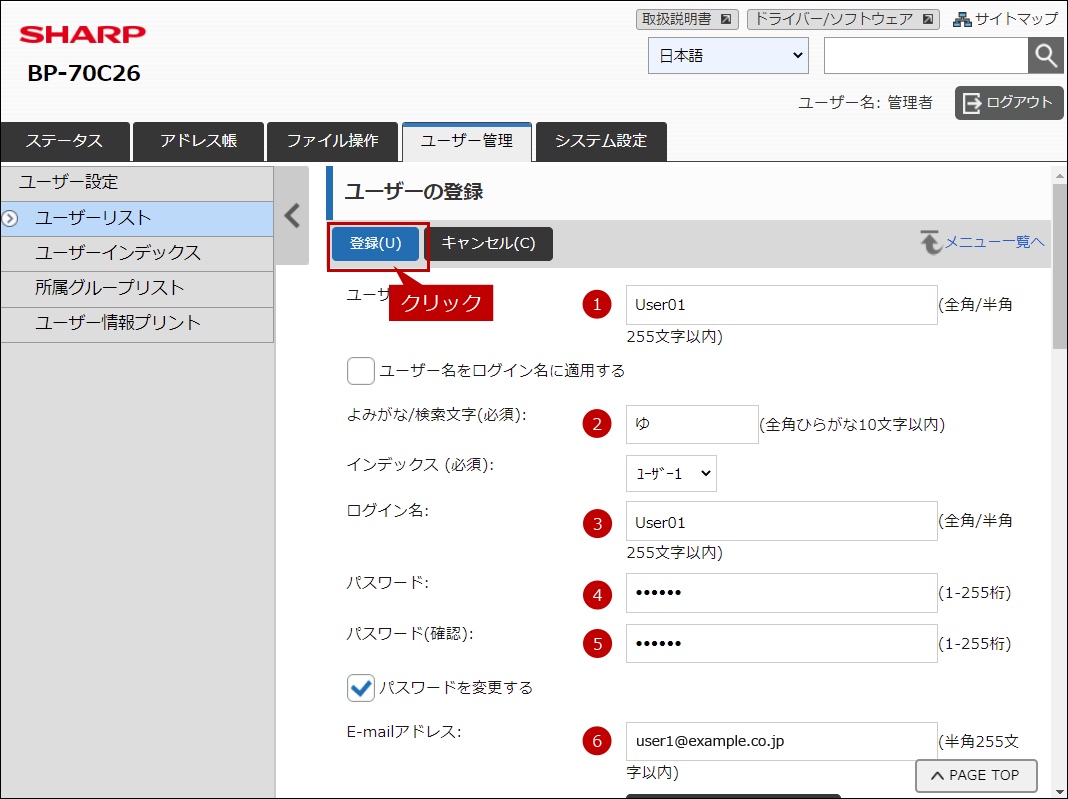Click the SHARP logo
Screen dimensions: 1068x799
[x=82, y=34]
